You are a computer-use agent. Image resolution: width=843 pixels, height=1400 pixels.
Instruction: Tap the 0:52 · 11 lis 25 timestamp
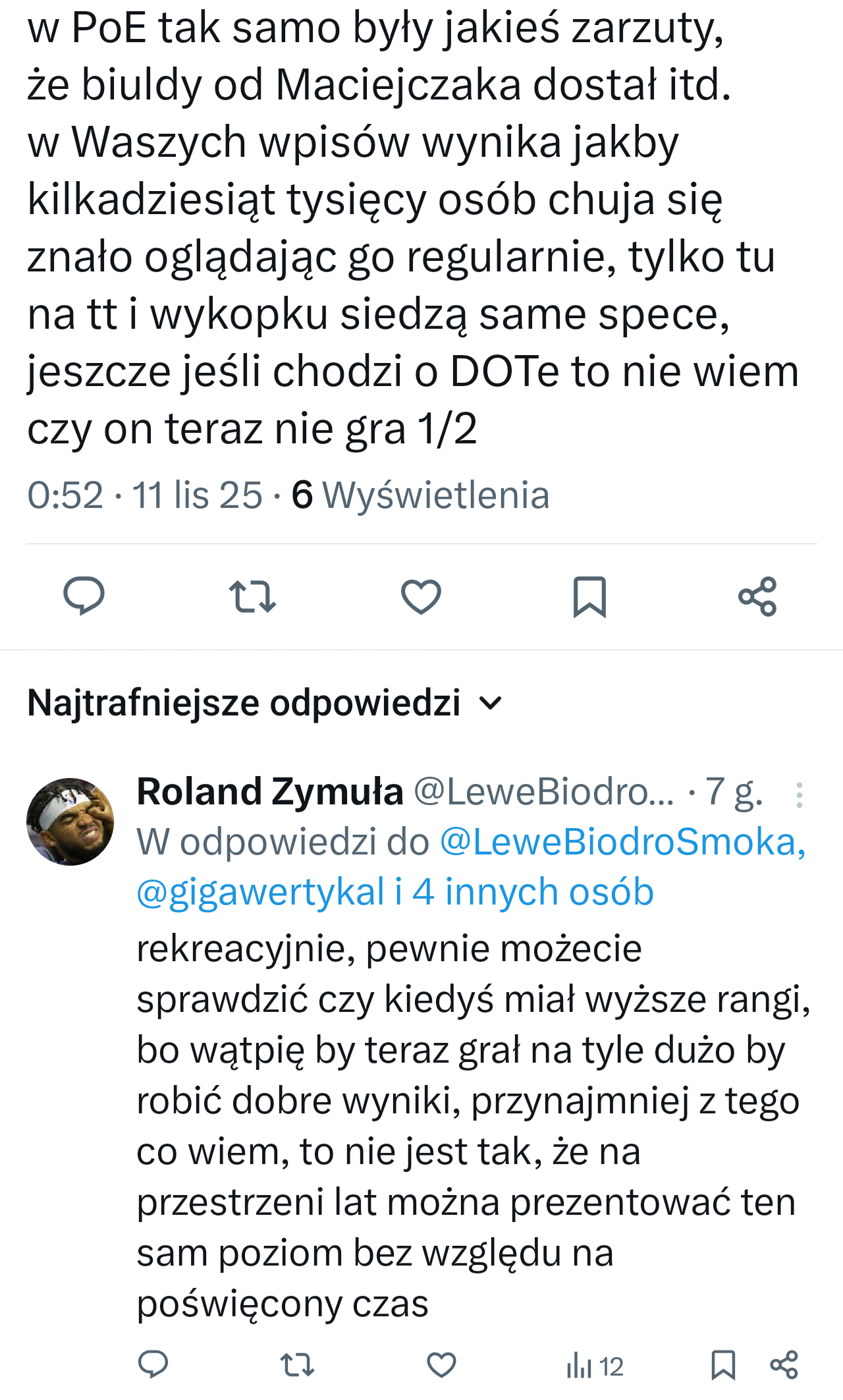[x=144, y=495]
